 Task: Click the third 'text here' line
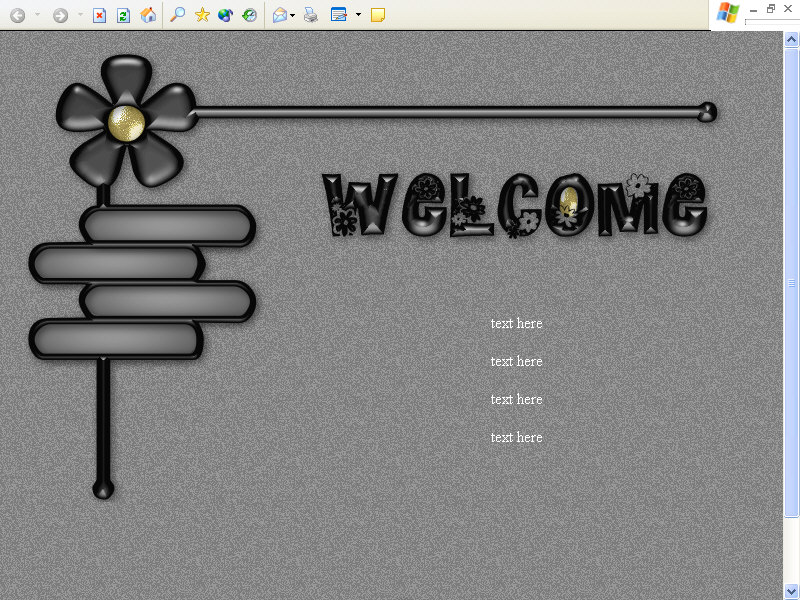click(516, 399)
